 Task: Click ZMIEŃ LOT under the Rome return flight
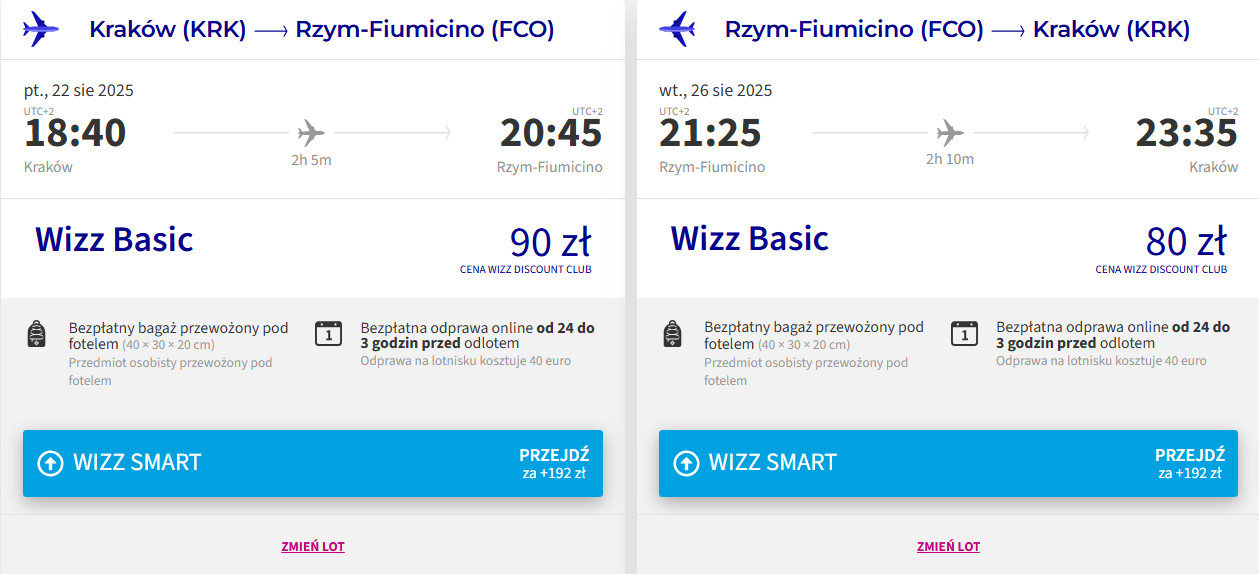[948, 547]
